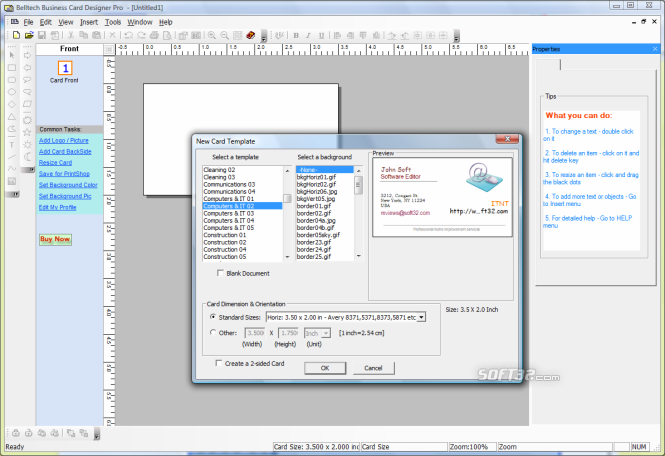Select the Other size radio button
This screenshot has width=665, height=456.
point(213,333)
